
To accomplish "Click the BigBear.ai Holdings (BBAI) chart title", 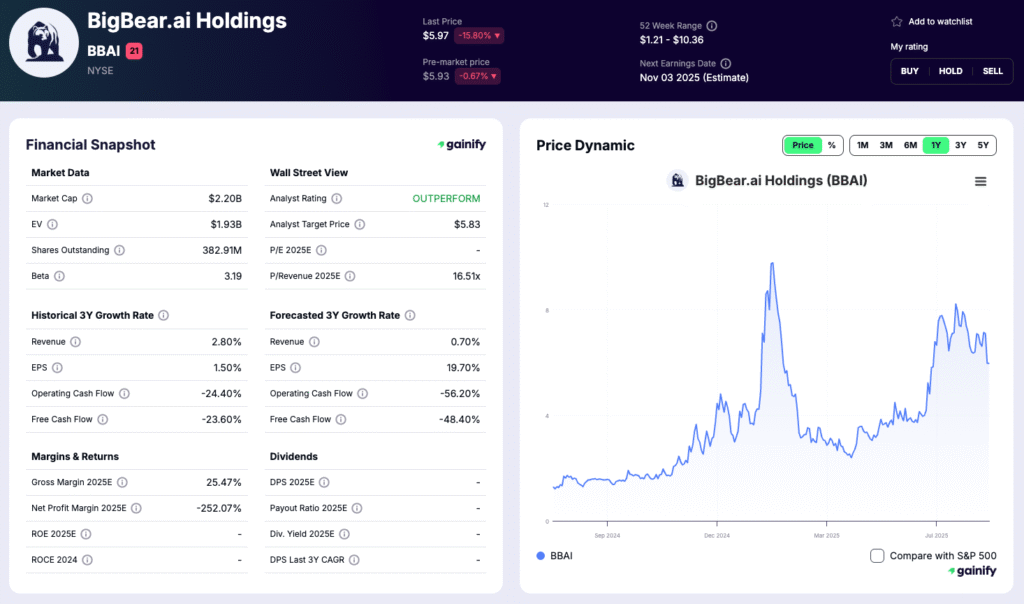I will click(781, 180).
